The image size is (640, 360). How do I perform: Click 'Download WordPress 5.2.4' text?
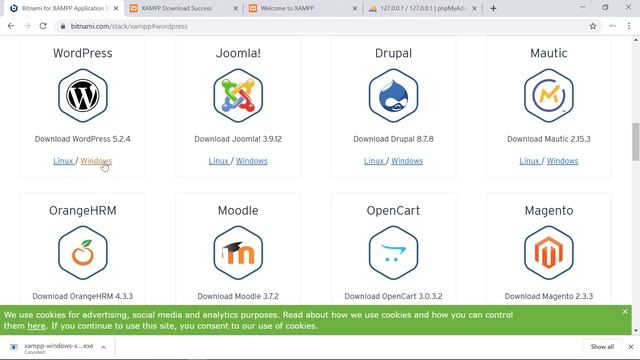pyautogui.click(x=82, y=139)
